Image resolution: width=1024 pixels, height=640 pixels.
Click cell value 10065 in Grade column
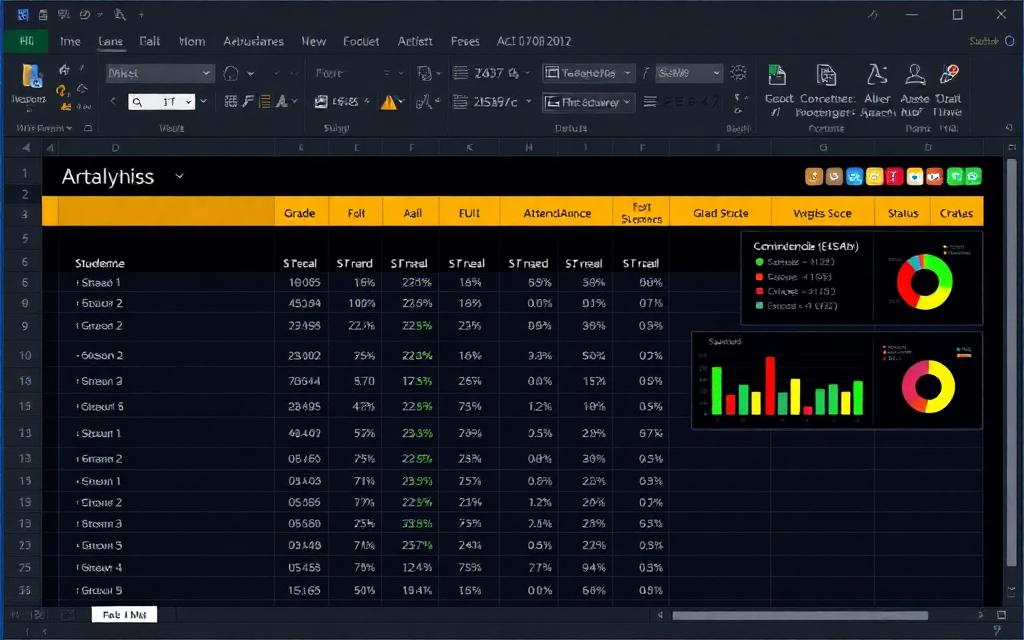pos(304,283)
